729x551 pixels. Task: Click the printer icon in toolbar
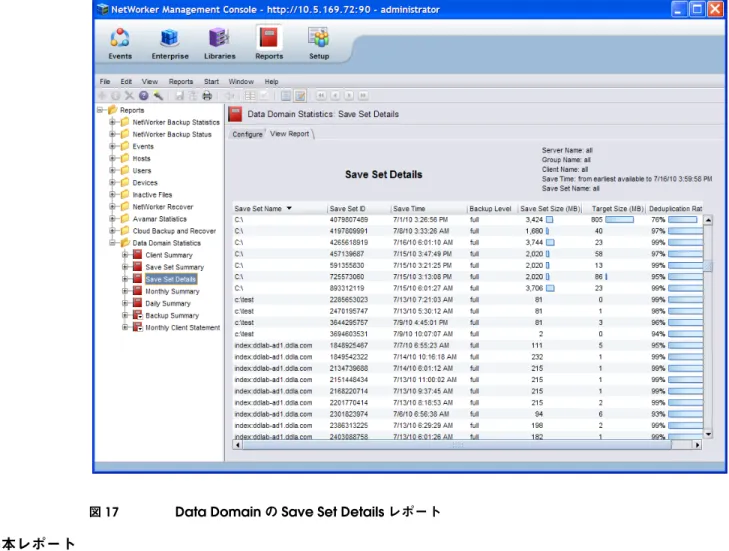pos(207,96)
